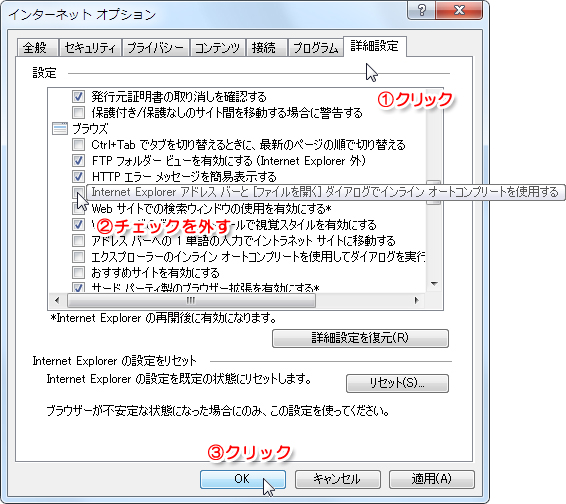The image size is (566, 504).
Task: Click the Internet Explorer の設定をリセット heading
Action: pyautogui.click(x=114, y=361)
